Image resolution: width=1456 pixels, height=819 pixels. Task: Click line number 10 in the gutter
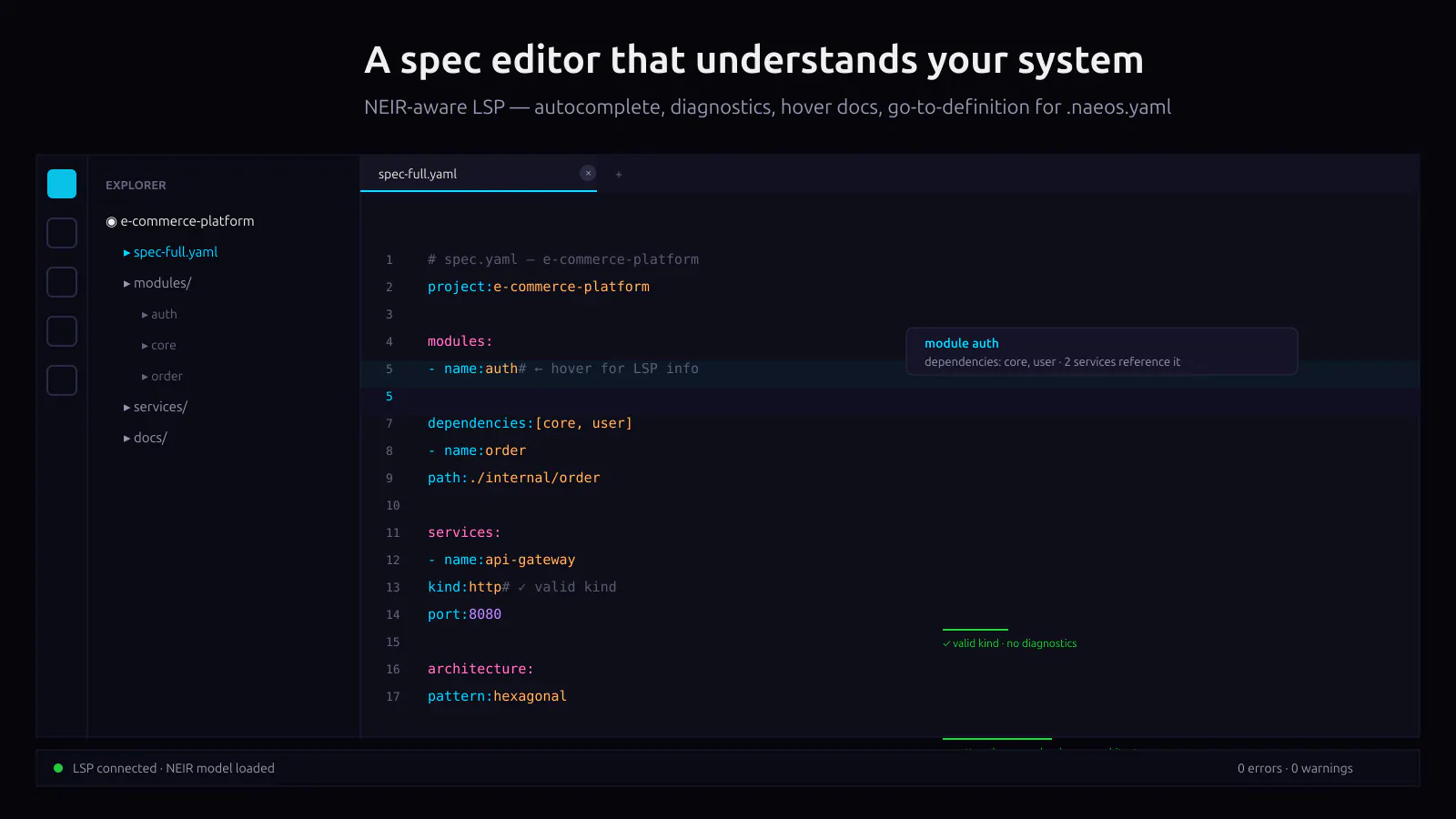[x=393, y=505]
